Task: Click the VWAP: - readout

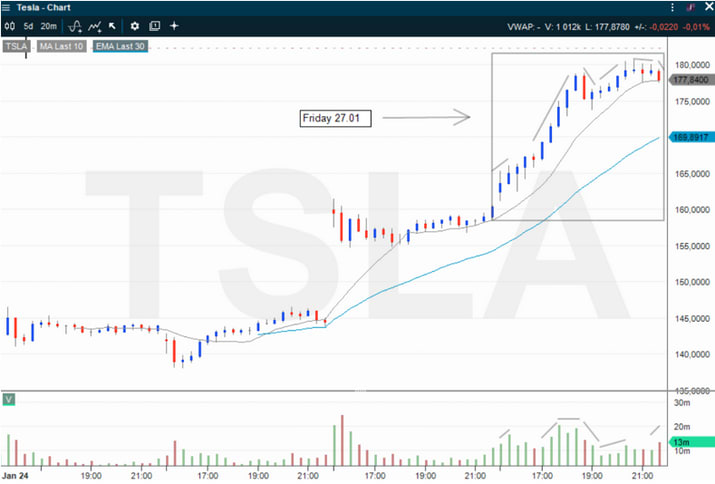Action: tap(523, 27)
